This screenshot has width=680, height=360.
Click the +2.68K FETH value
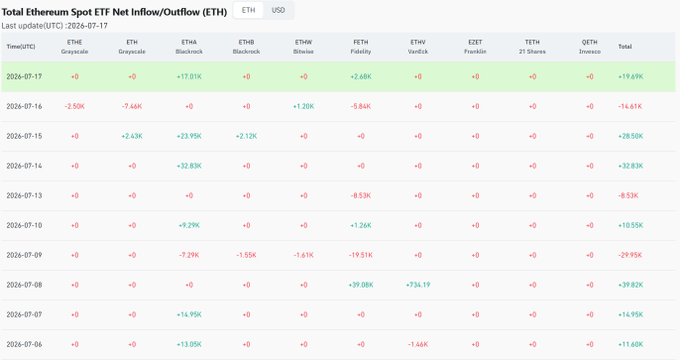[x=361, y=77]
